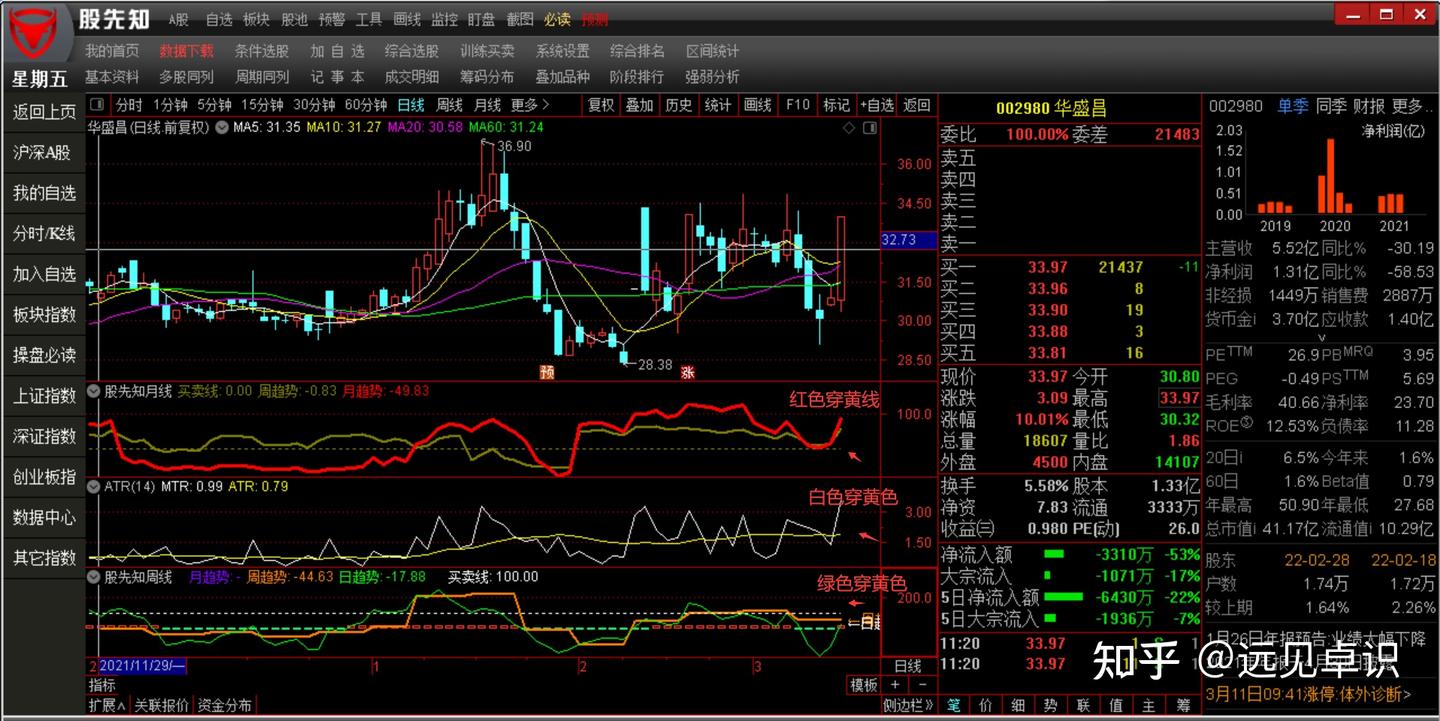The image size is (1440, 721).
Task: Open the 自选 menu
Action: pyautogui.click(x=219, y=19)
